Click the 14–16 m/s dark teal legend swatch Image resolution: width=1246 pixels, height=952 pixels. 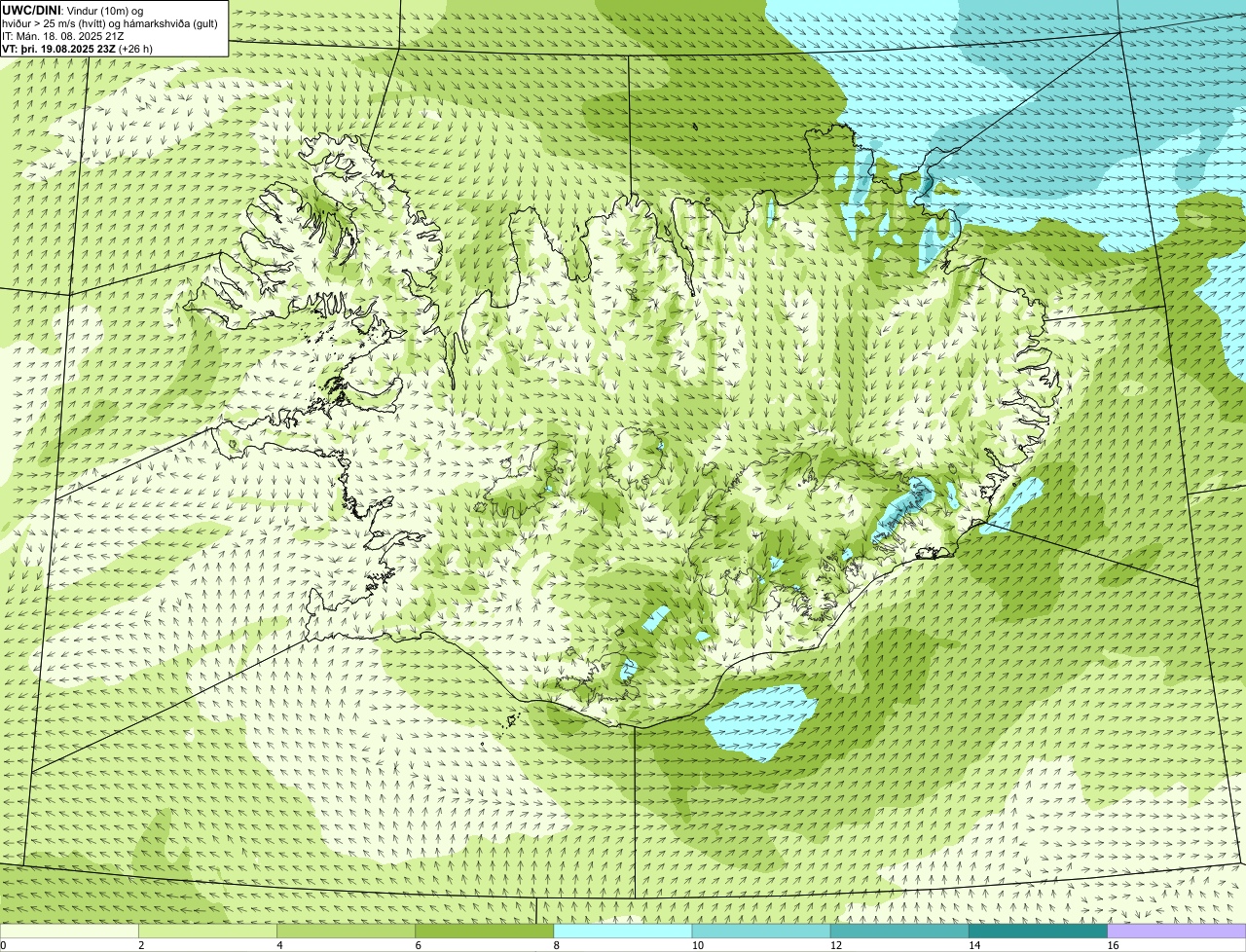(x=1038, y=931)
